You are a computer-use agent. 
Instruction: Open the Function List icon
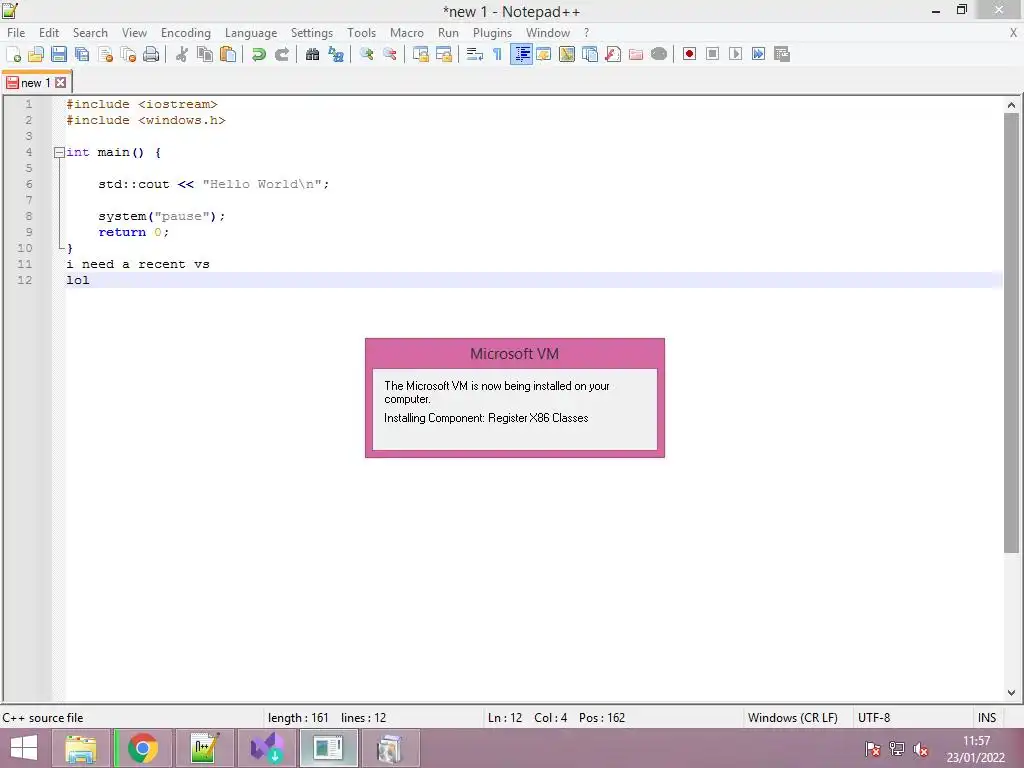(613, 54)
